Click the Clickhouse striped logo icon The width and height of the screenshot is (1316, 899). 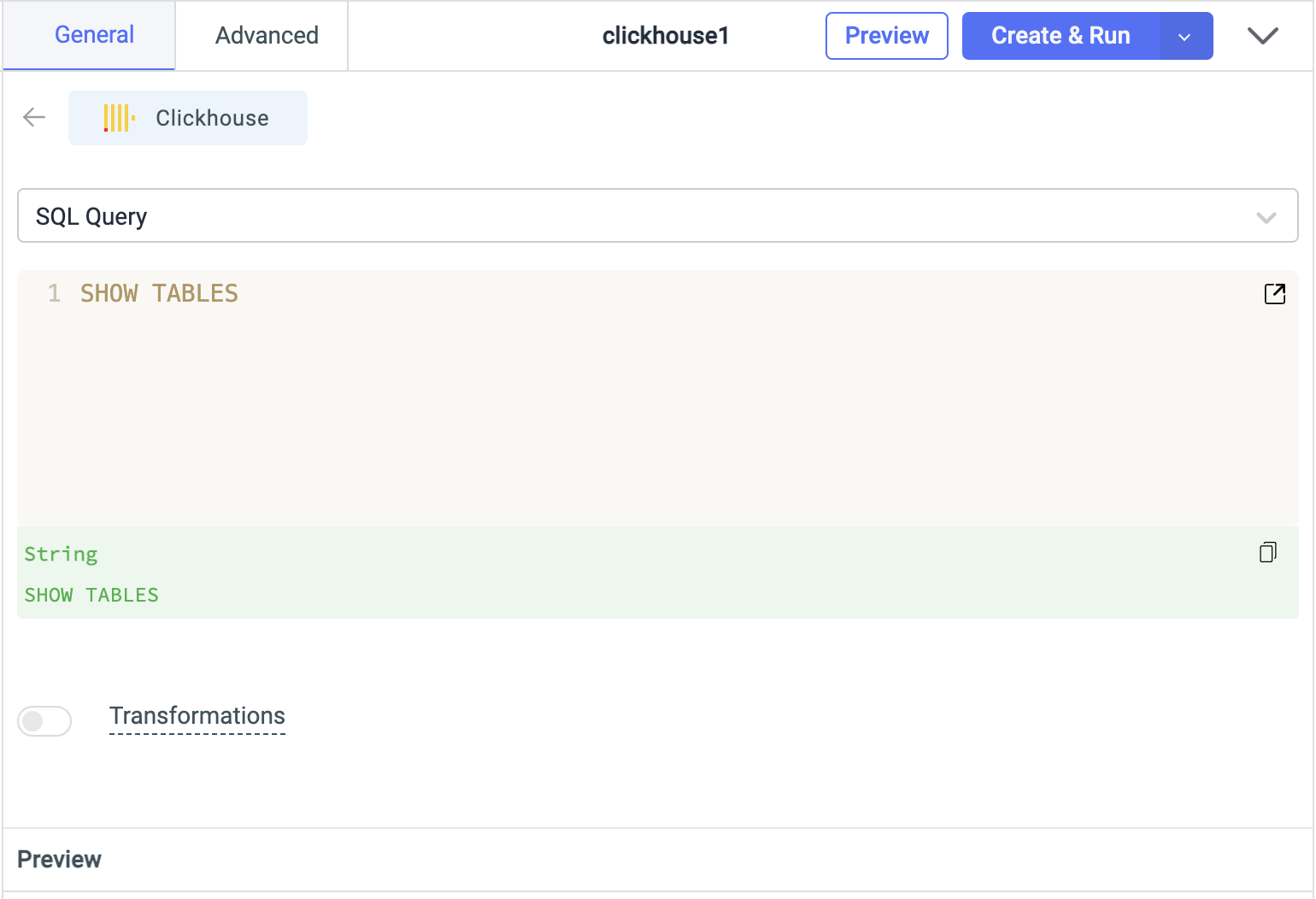coord(119,118)
